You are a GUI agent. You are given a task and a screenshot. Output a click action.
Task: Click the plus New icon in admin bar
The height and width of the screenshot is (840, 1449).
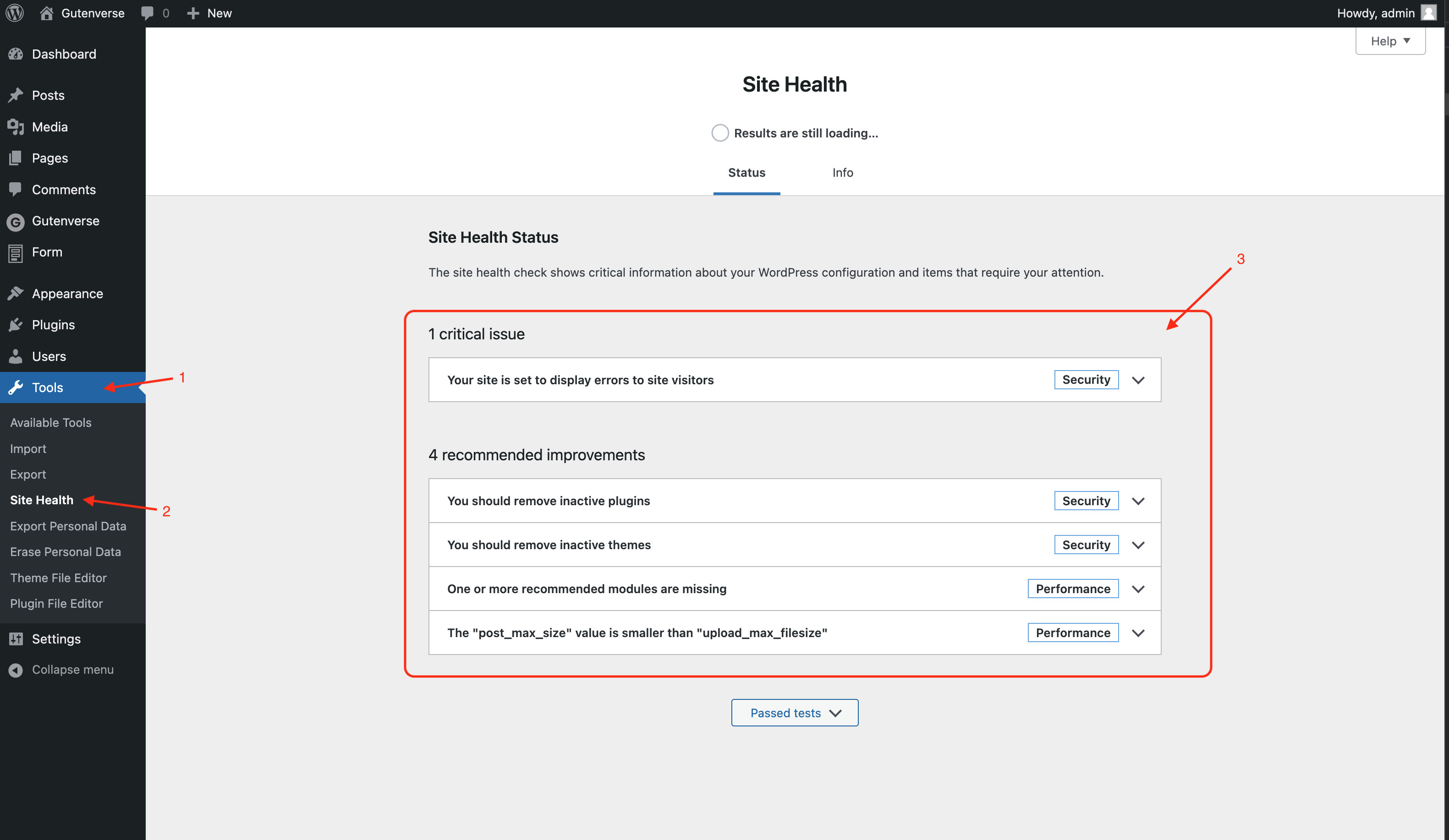[x=193, y=13]
